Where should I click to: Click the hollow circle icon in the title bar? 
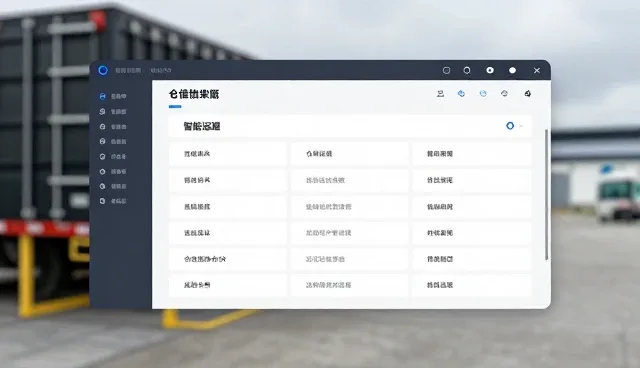(467, 71)
